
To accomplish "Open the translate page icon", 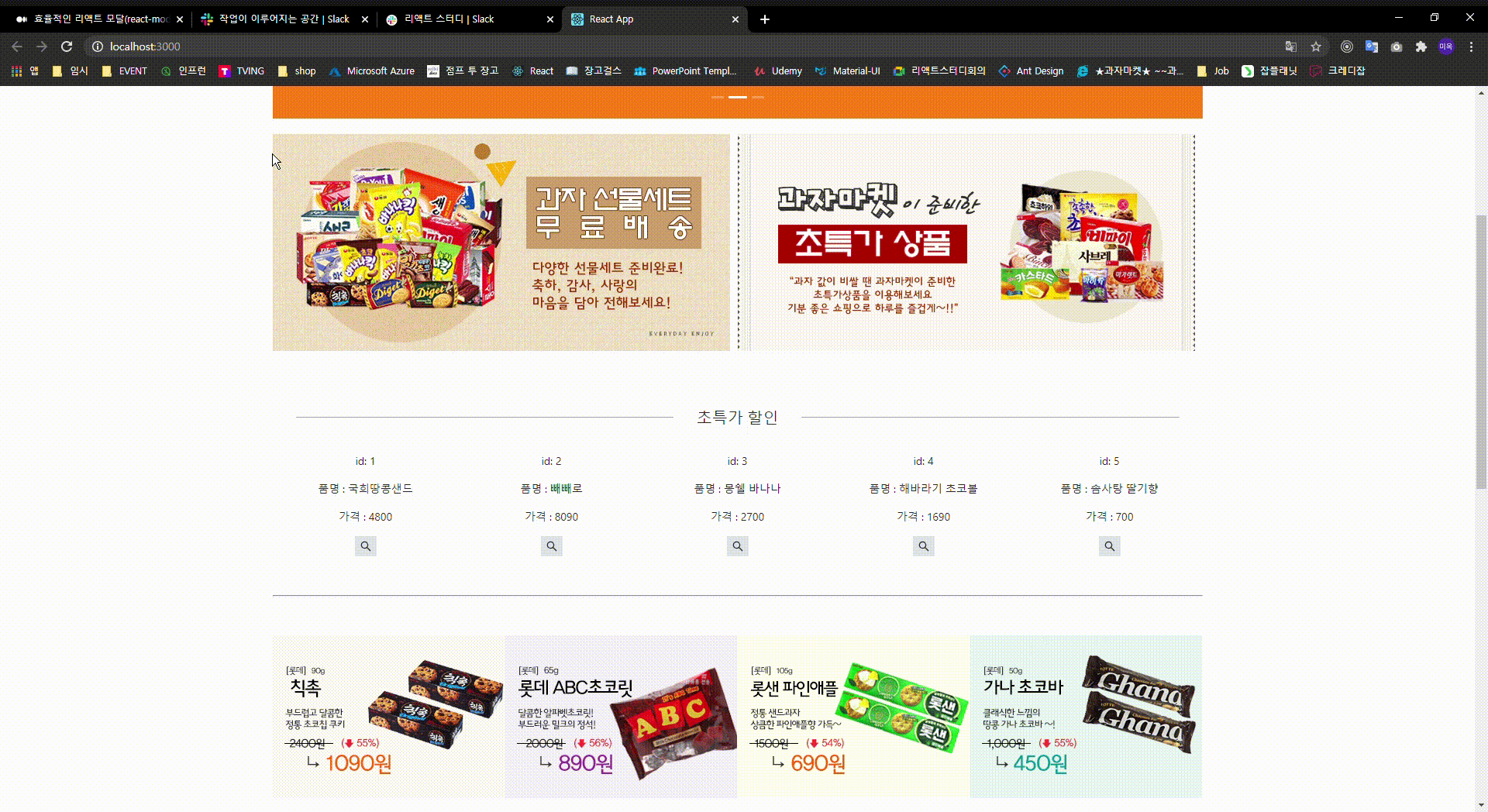I will click(1290, 46).
